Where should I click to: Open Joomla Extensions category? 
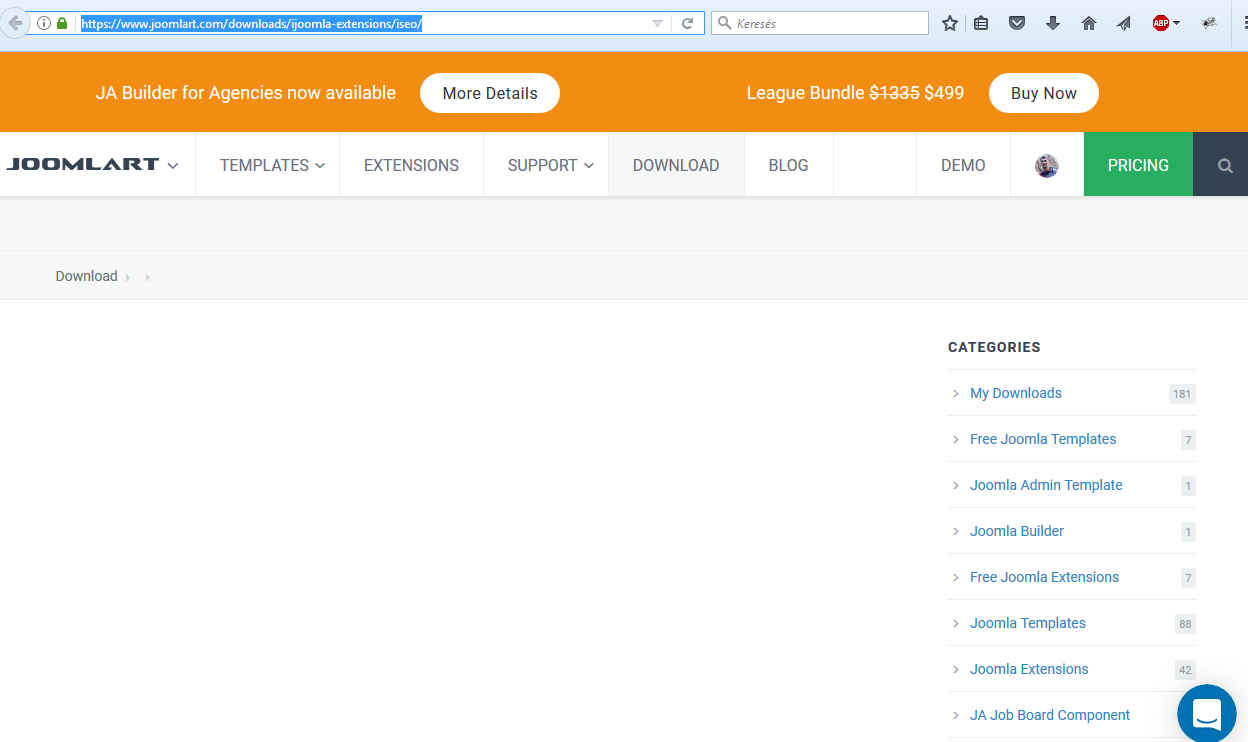(1029, 669)
